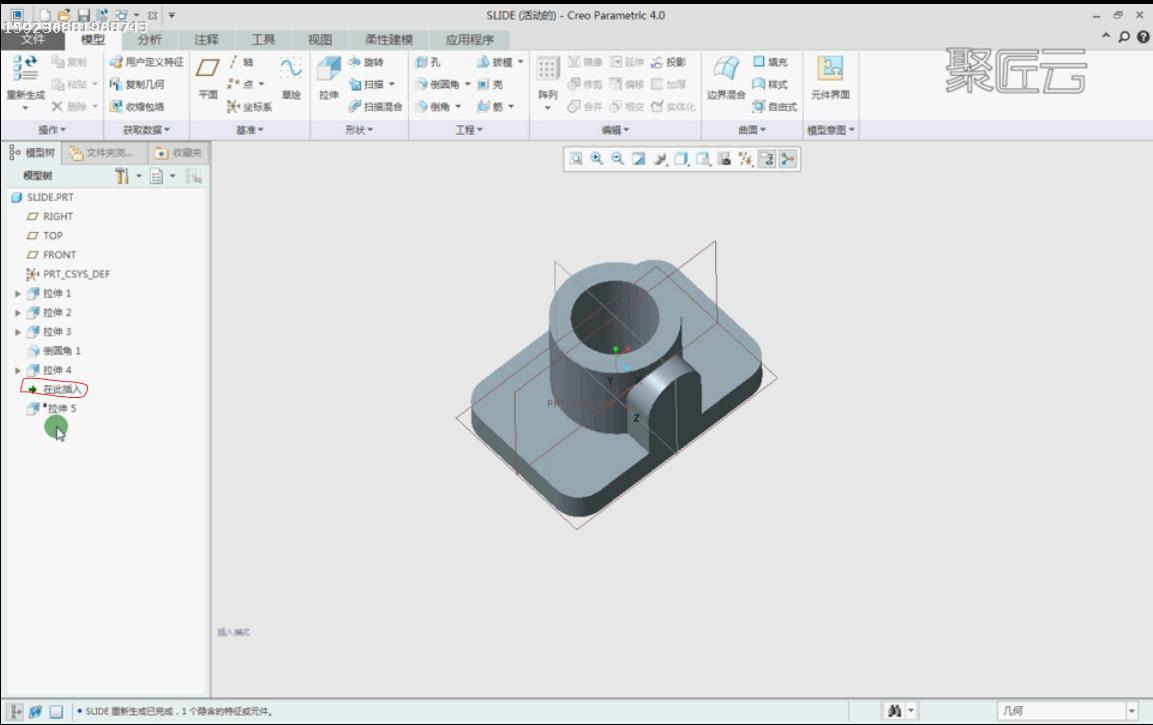Click the Hole (孔) feature tool
The image size is (1153, 725).
(x=428, y=62)
